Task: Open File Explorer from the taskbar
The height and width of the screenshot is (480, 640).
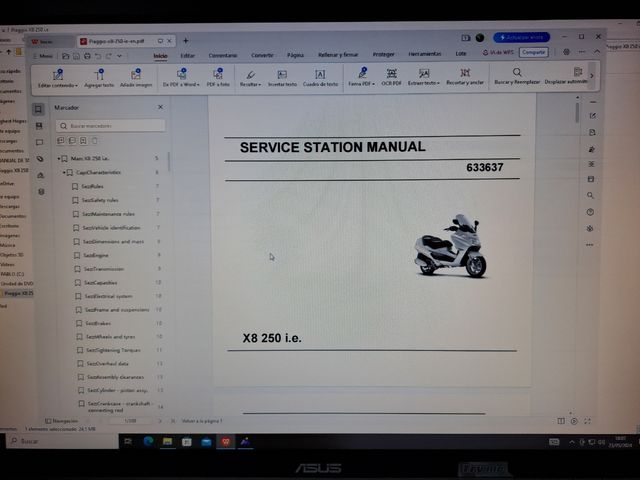Action: click(x=167, y=441)
